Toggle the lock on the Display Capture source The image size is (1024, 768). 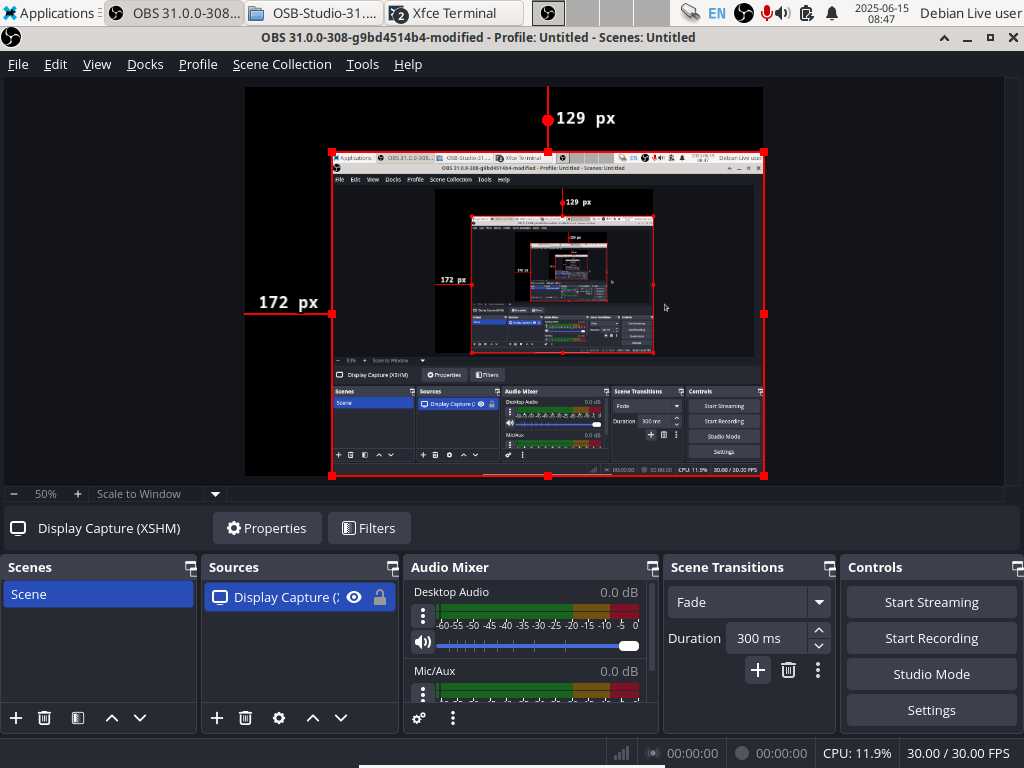coord(380,597)
